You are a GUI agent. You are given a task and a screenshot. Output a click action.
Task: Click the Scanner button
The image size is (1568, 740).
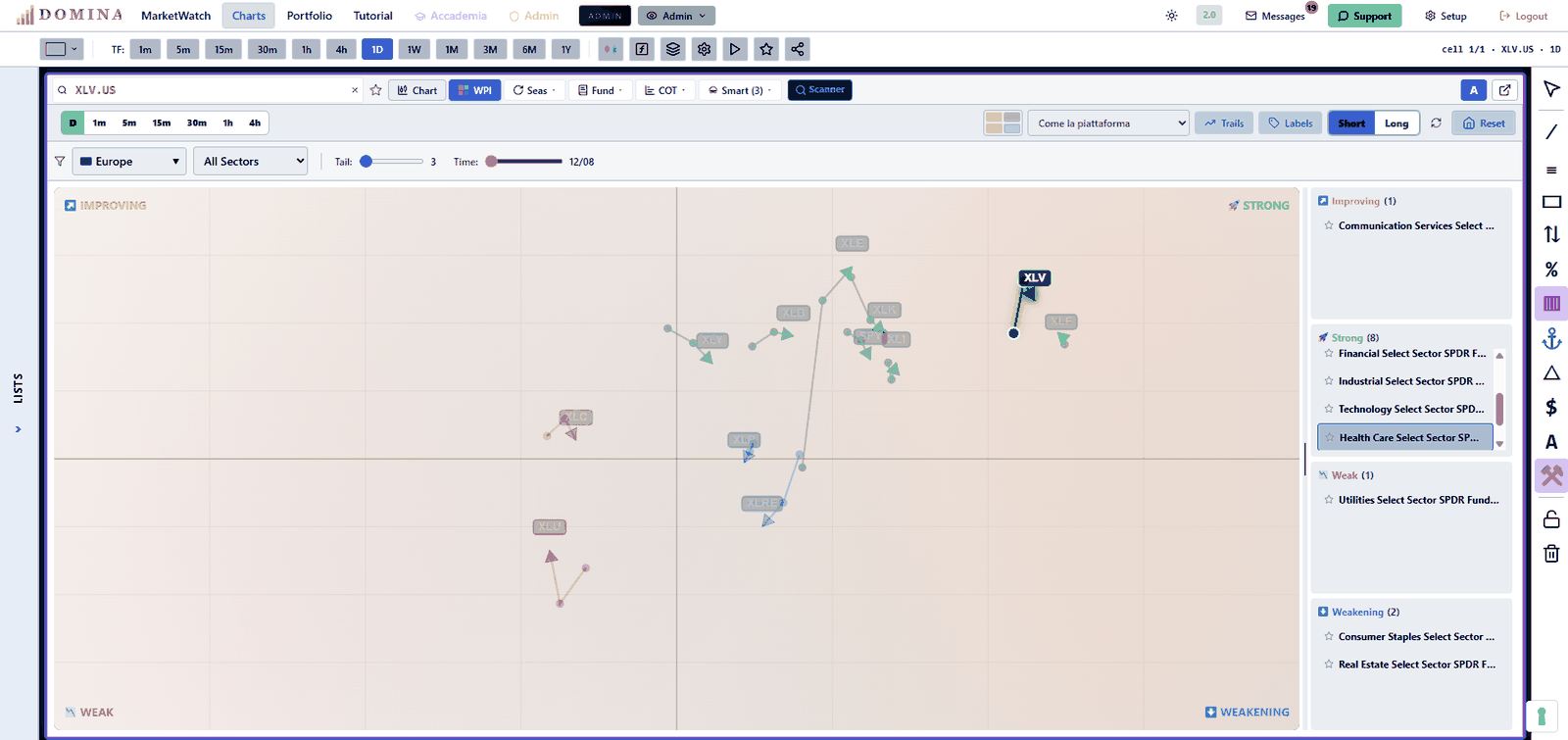click(820, 90)
